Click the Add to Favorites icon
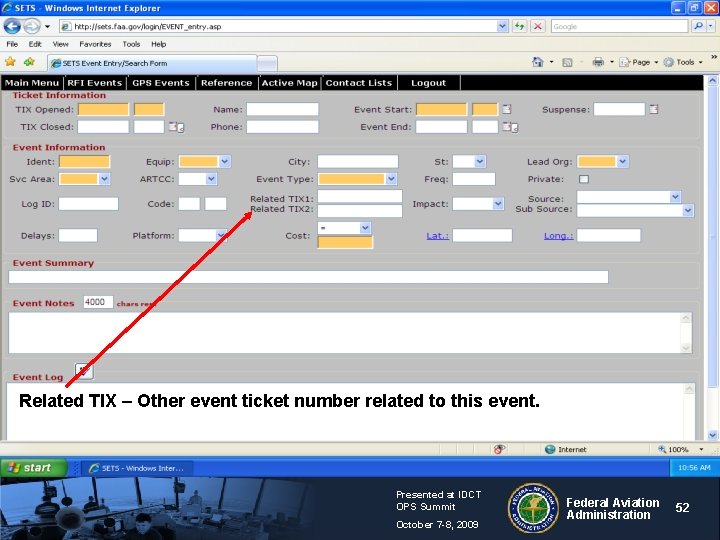 tap(29, 62)
